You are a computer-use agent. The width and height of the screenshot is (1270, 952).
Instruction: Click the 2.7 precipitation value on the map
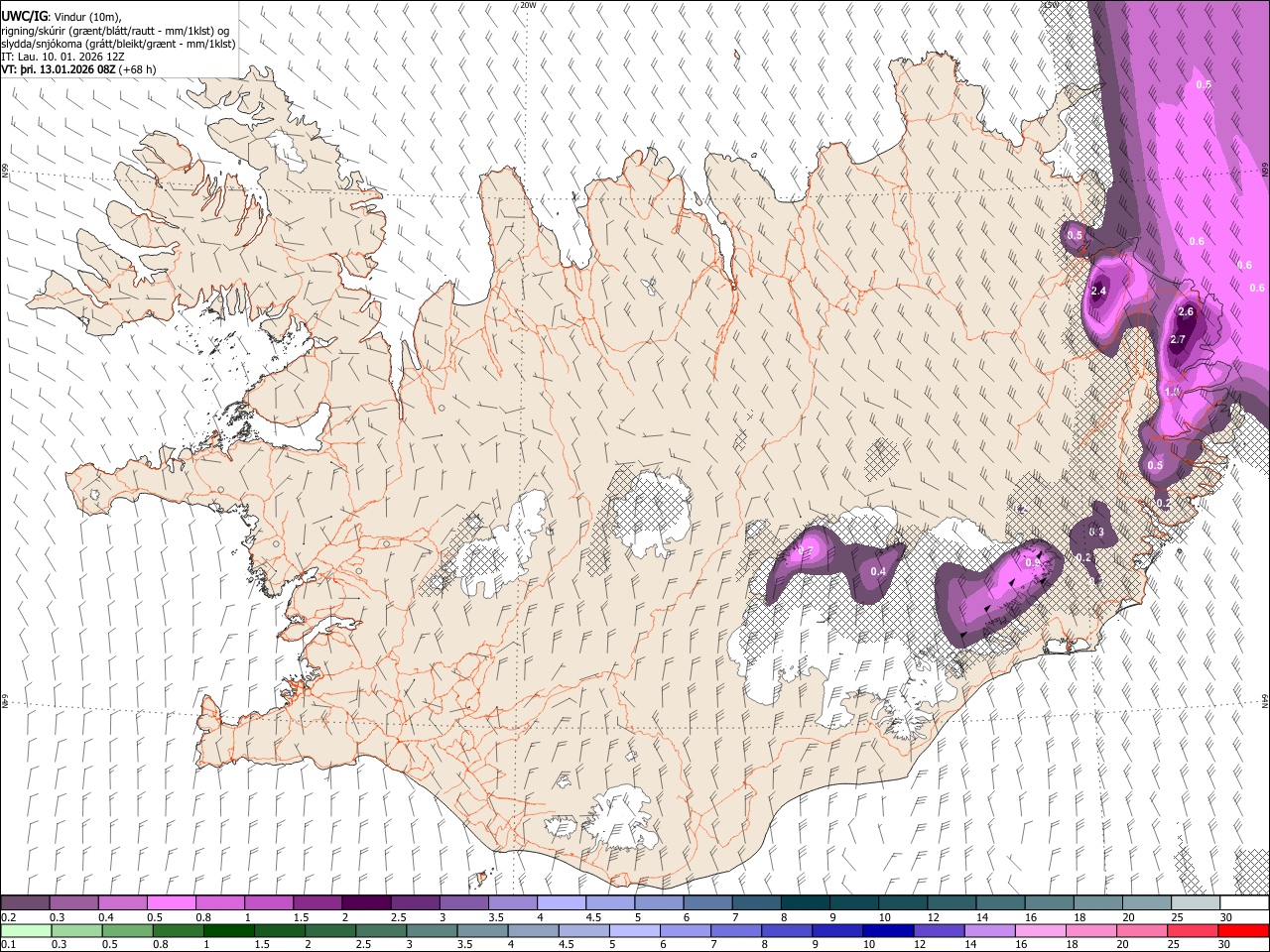(x=1178, y=339)
